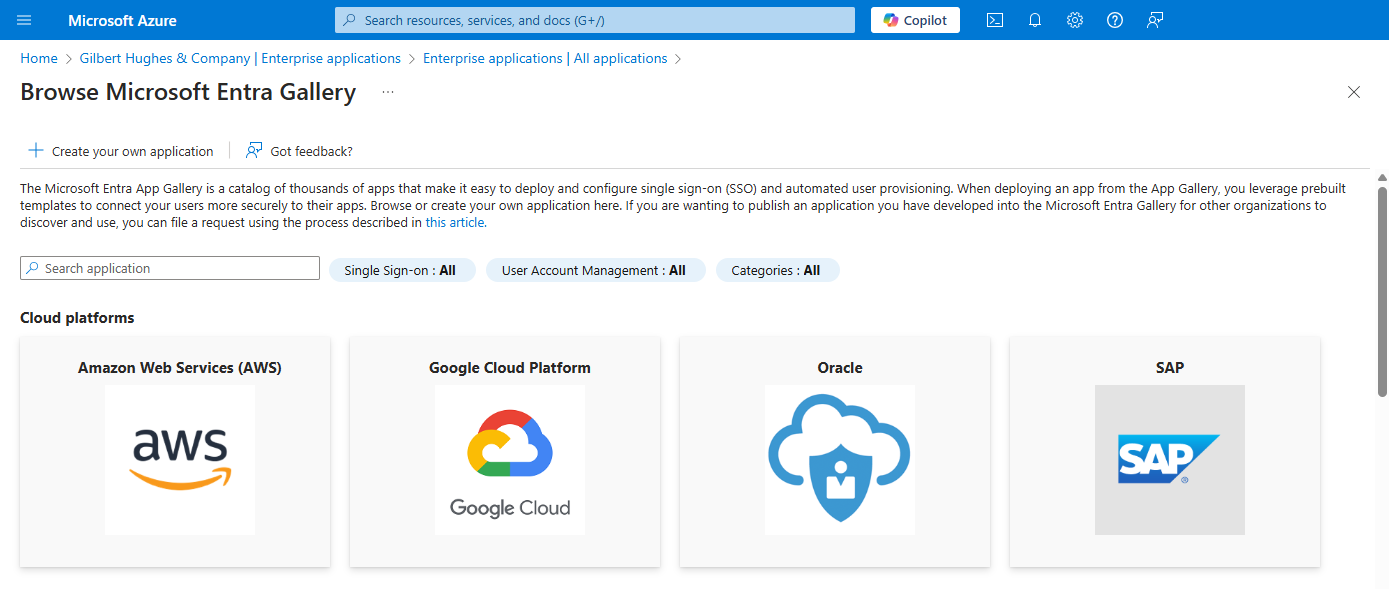The image size is (1389, 589).
Task: Navigate to Gilbert Hughes & Company breadcrumb
Action: pyautogui.click(x=240, y=59)
